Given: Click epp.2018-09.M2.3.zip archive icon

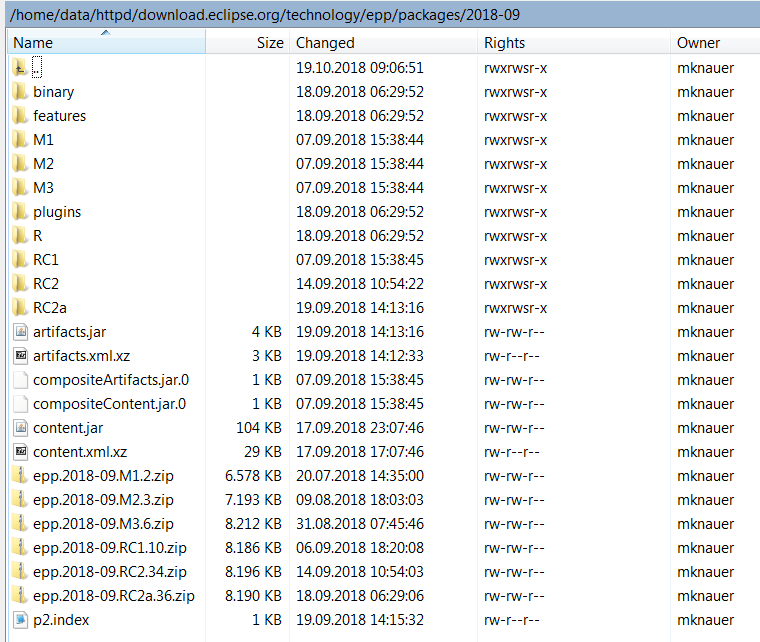Looking at the screenshot, I should click(x=20, y=499).
